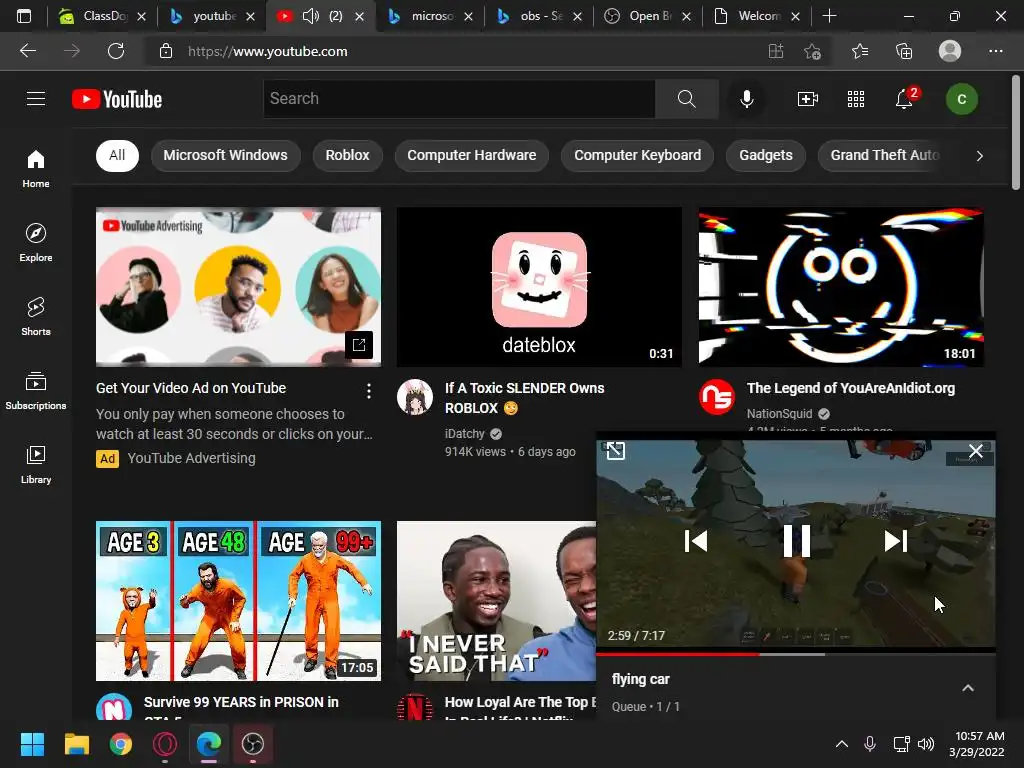Viewport: 1024px width, 768px height.
Task: Select the Microsoft Windows chip
Action: click(225, 155)
